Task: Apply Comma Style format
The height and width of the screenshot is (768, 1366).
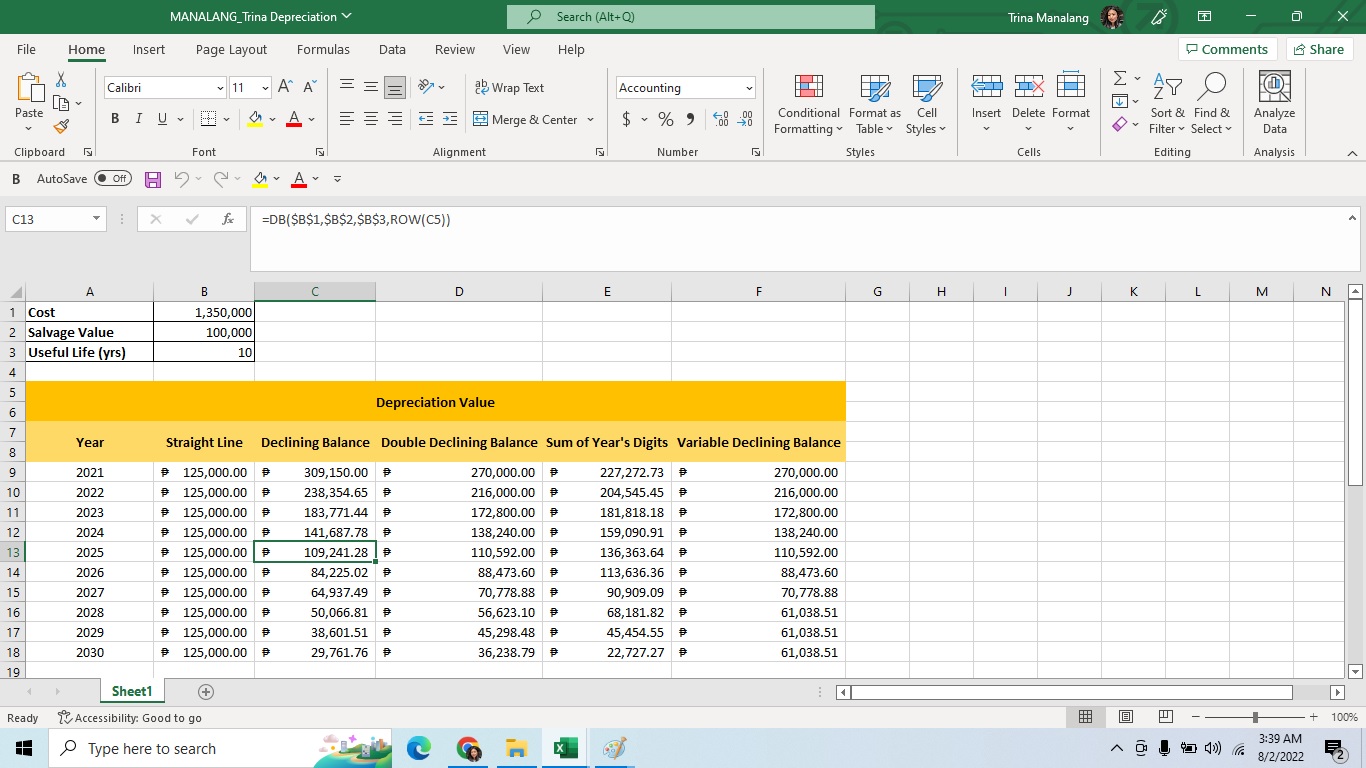Action: [690, 119]
